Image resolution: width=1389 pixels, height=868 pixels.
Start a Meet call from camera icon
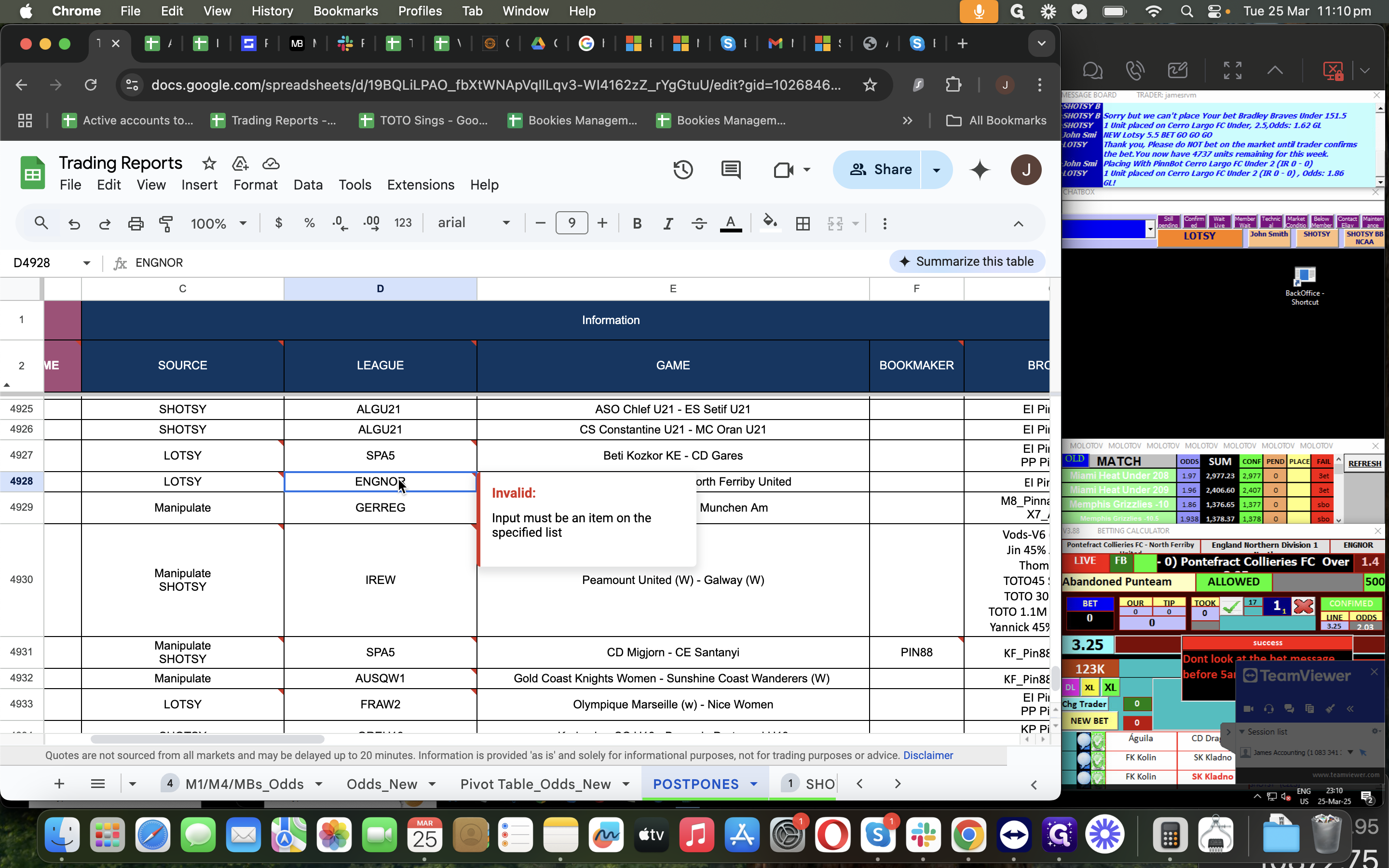tap(783, 169)
